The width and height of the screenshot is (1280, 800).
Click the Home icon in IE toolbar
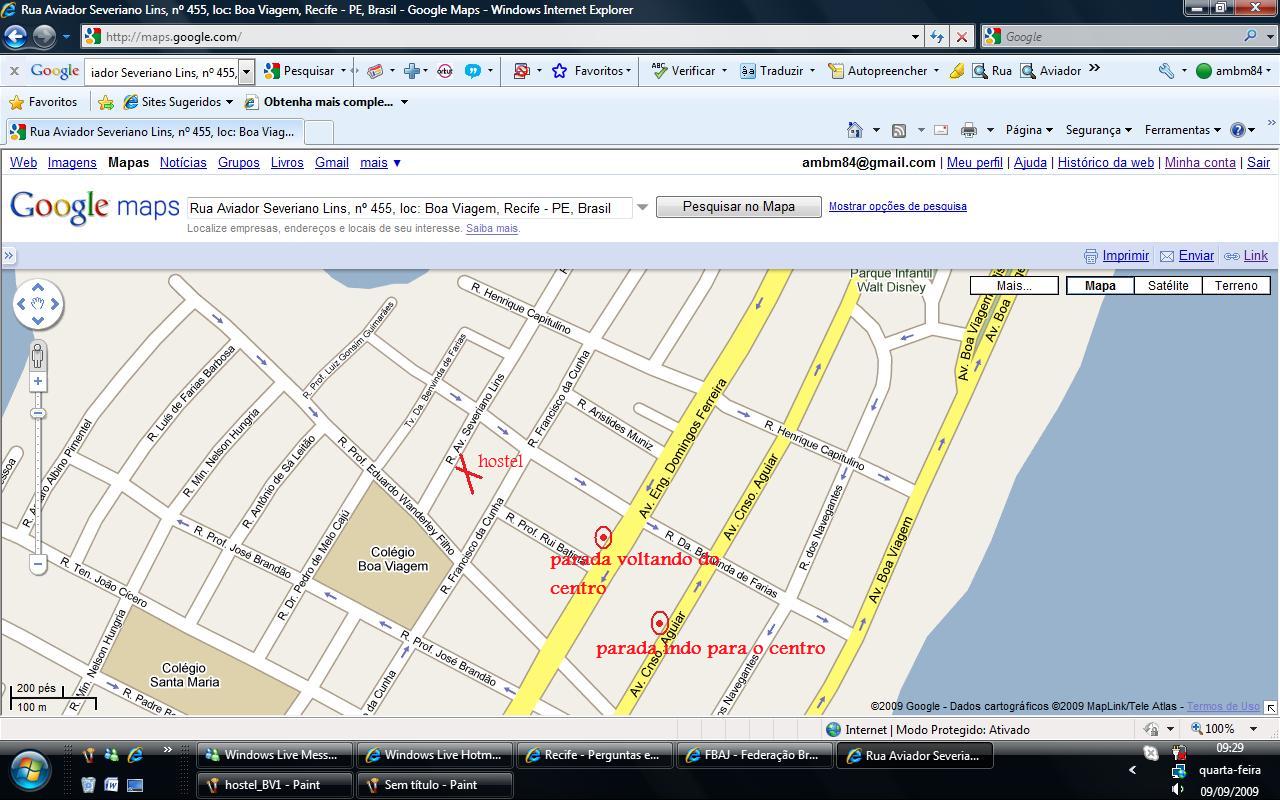pyautogui.click(x=854, y=130)
